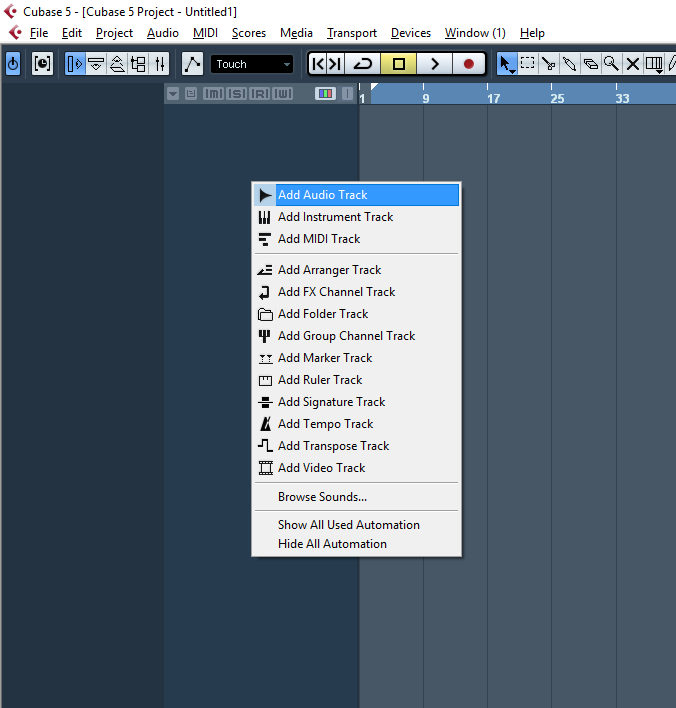Activate the red Record button
Viewport: 676px width, 708px height.
click(469, 64)
